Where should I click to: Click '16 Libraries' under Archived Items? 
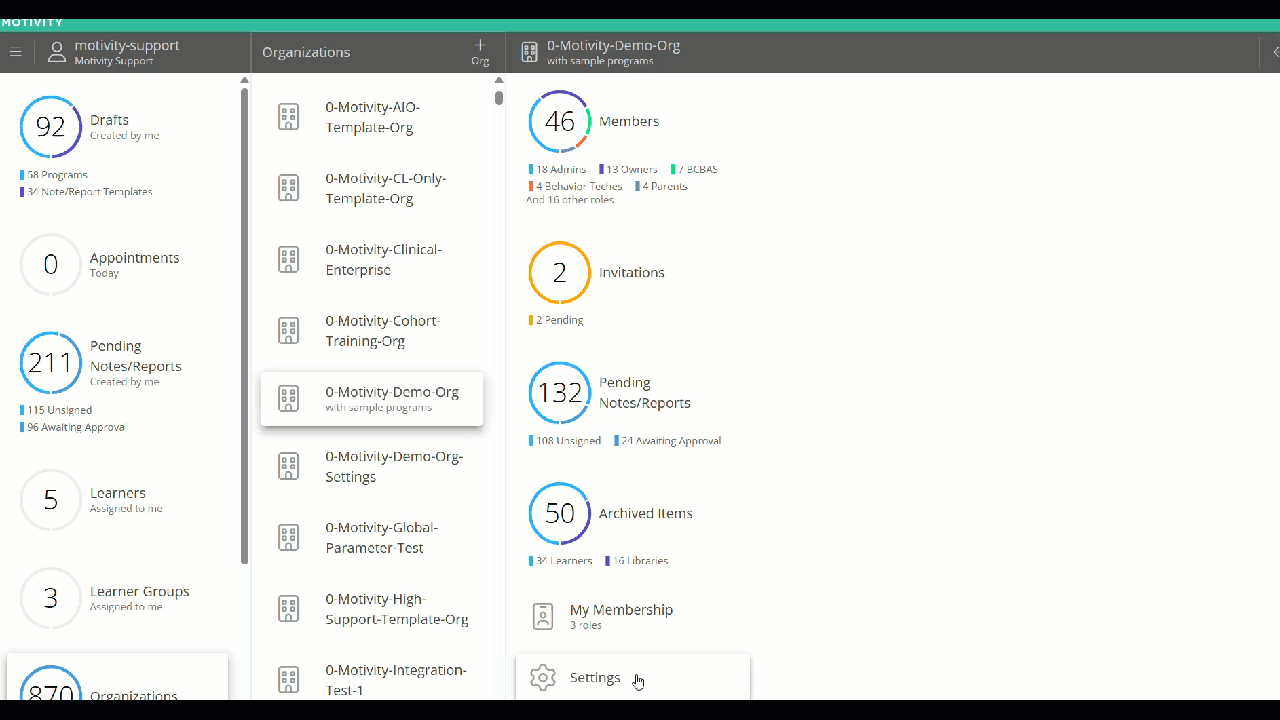[637, 561]
